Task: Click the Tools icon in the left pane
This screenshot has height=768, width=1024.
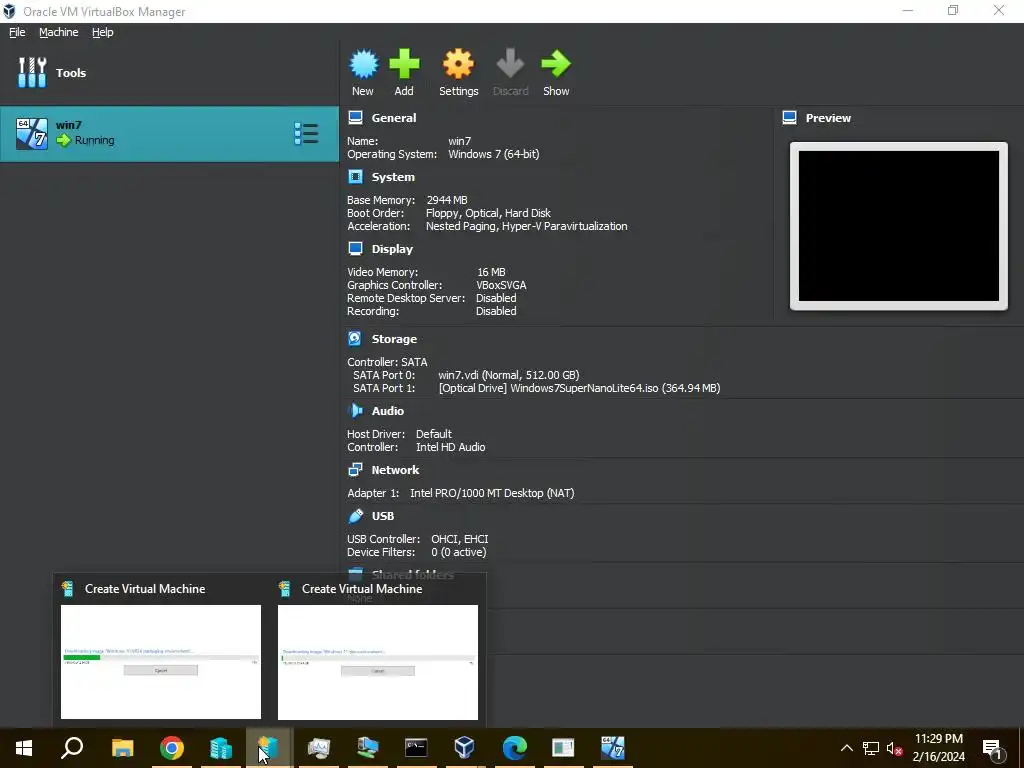Action: (x=32, y=72)
